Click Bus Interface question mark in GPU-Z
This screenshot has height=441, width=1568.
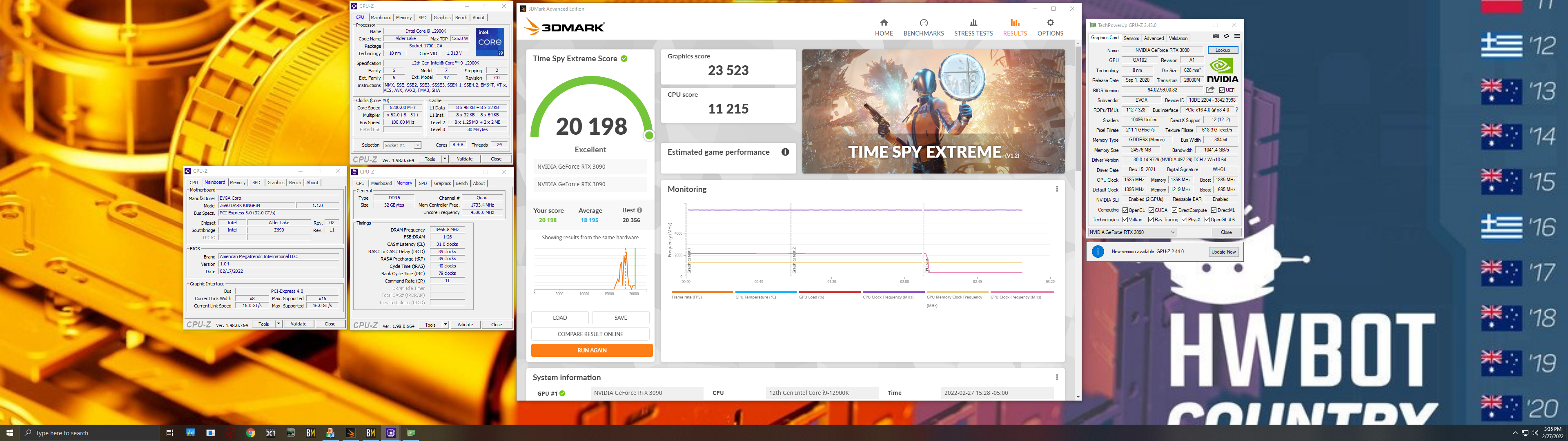point(1236,110)
